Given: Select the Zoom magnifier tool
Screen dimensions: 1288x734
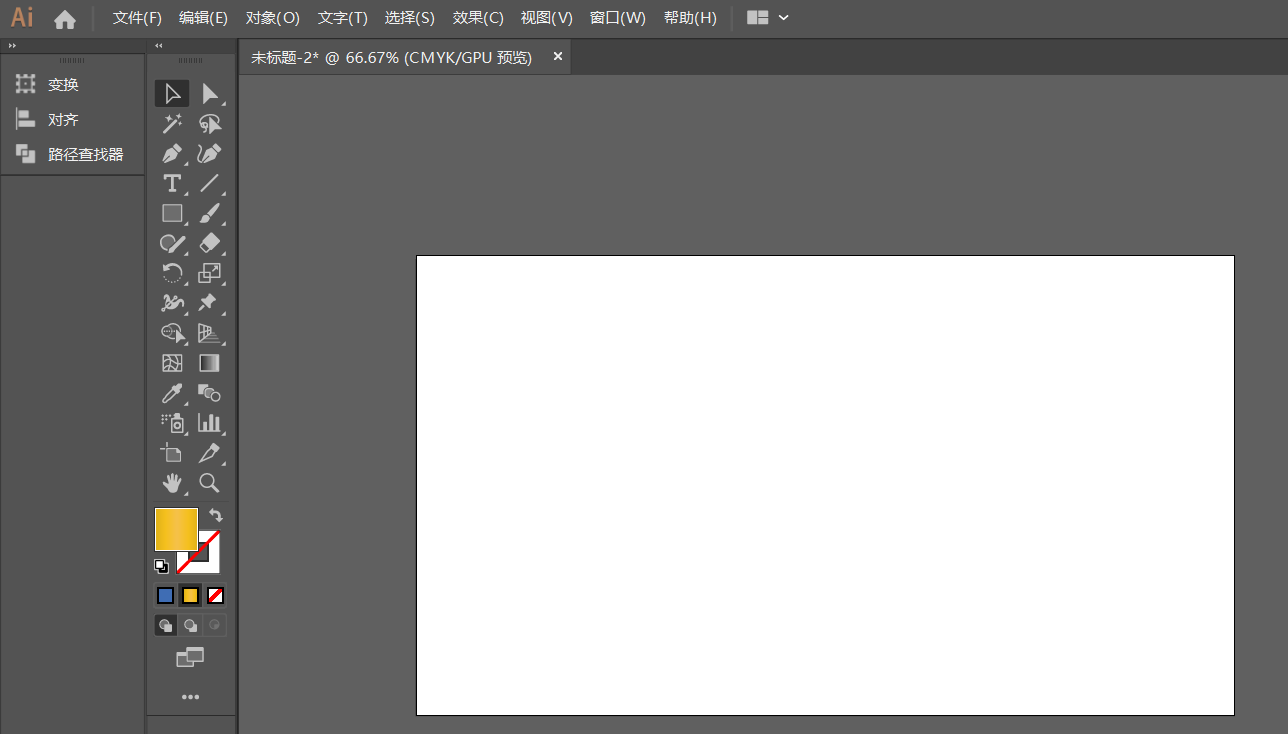Looking at the screenshot, I should (x=209, y=483).
